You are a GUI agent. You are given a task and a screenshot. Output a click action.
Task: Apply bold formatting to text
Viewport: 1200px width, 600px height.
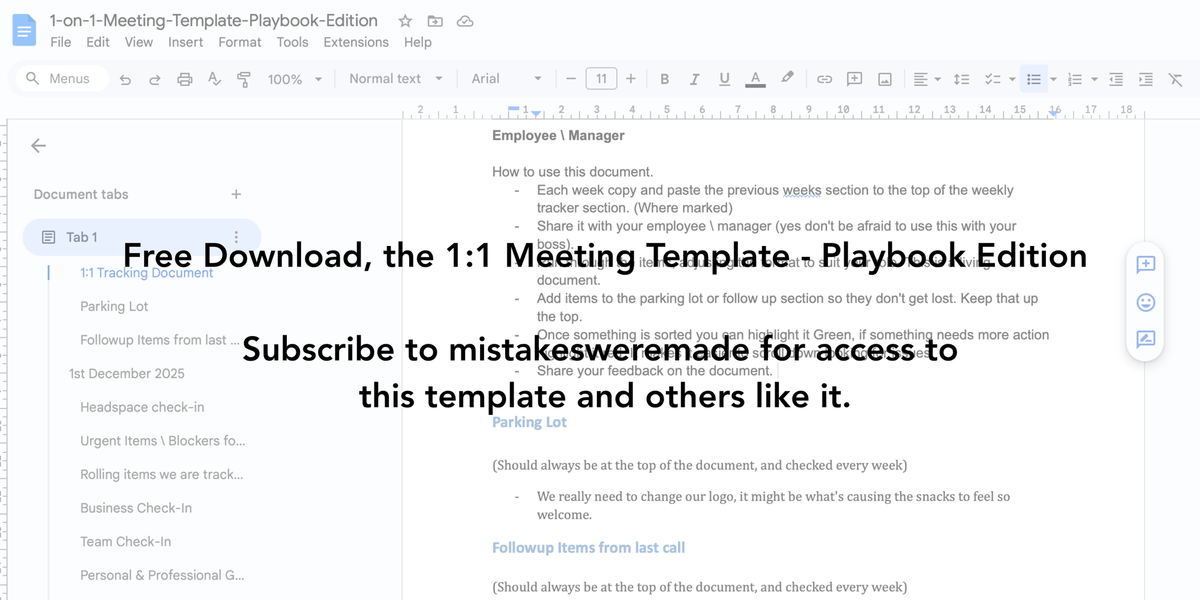664,78
